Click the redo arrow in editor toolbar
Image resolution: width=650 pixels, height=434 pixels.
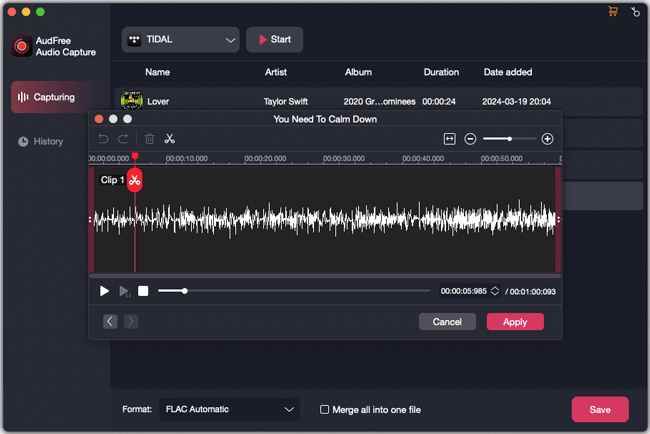tap(124, 139)
